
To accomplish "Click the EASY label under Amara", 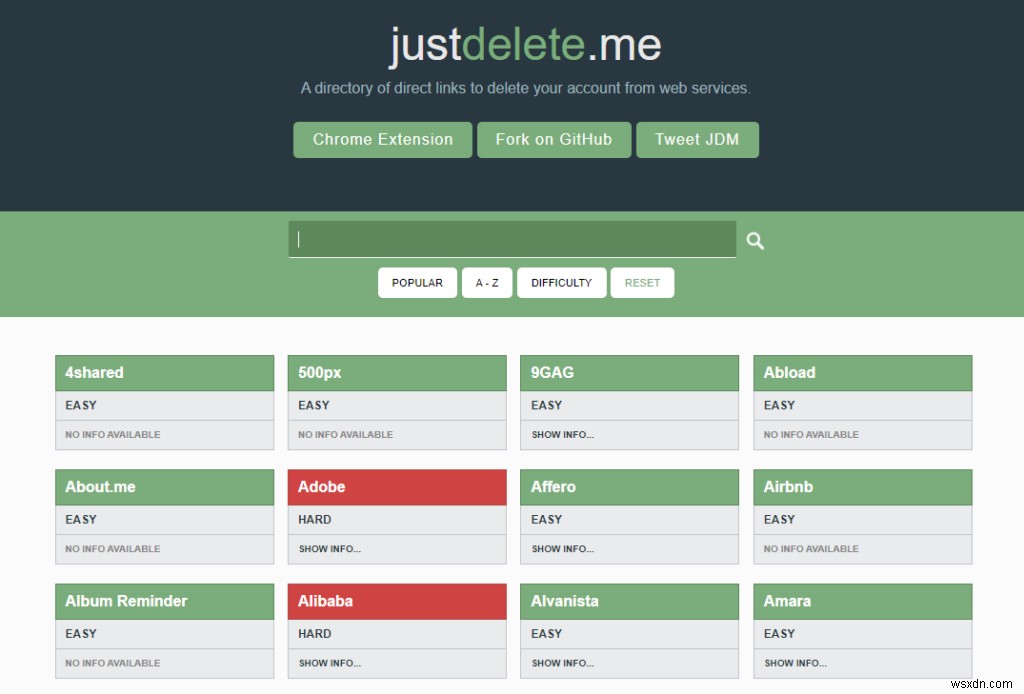I will (780, 634).
